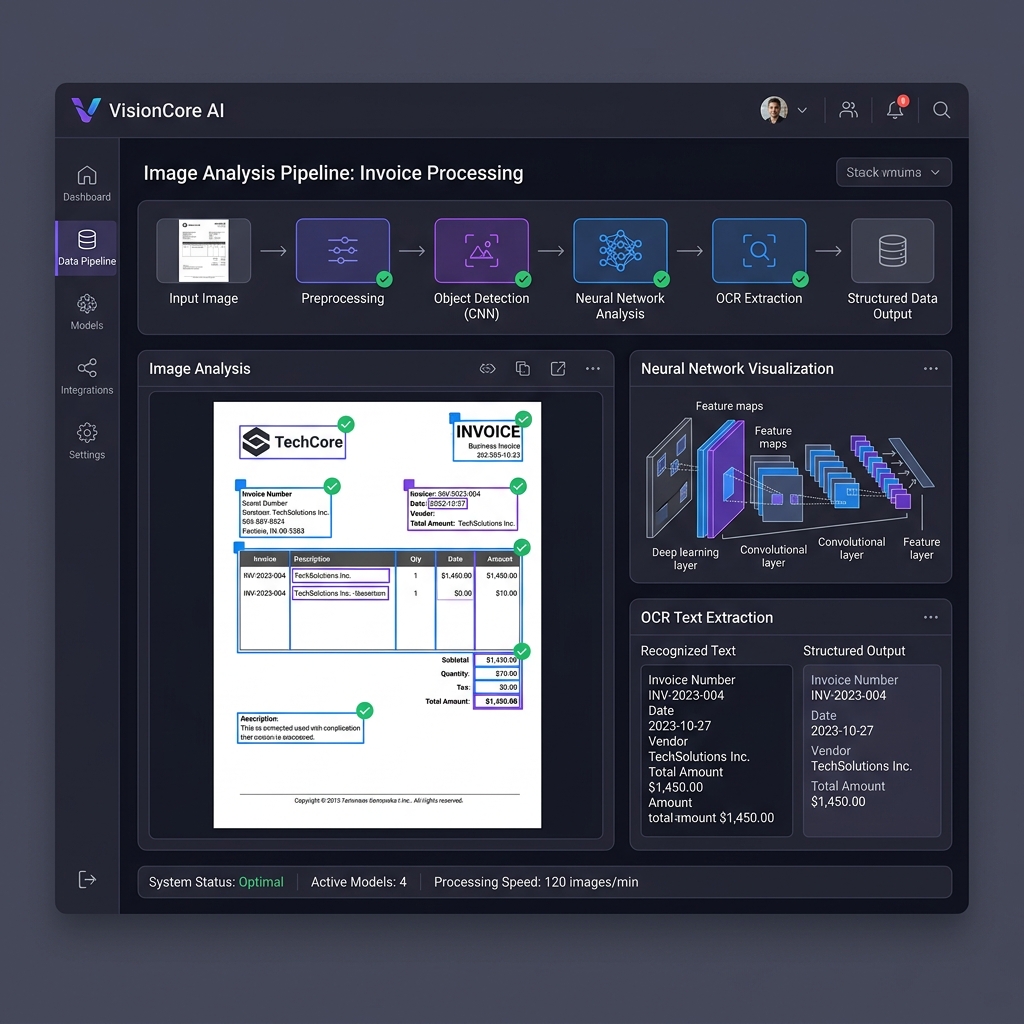The width and height of the screenshot is (1024, 1024).
Task: Click the link icon in Image Analysis
Action: tap(487, 369)
